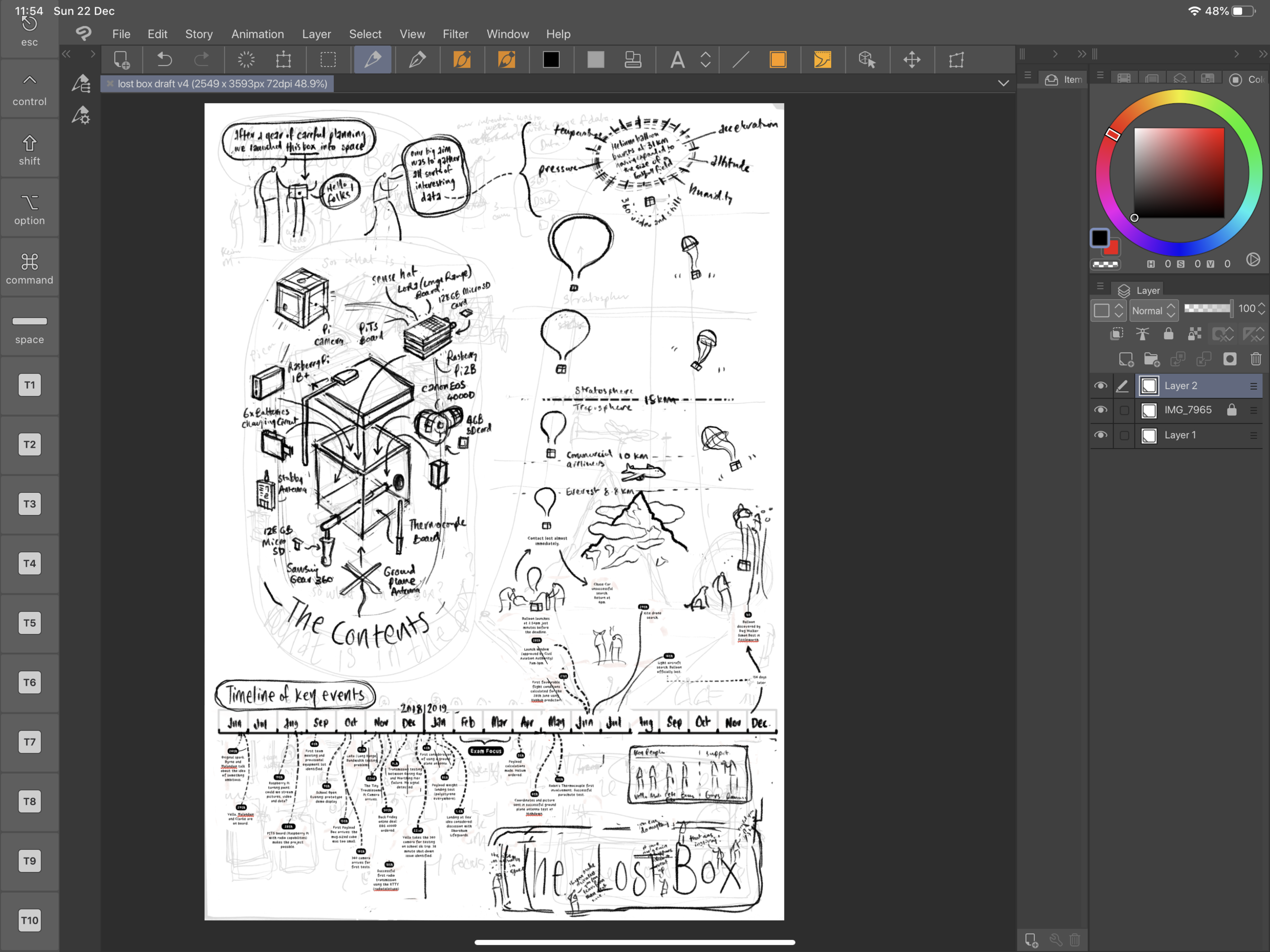This screenshot has width=1270, height=952.
Task: Open the Filter menu
Action: click(x=455, y=34)
